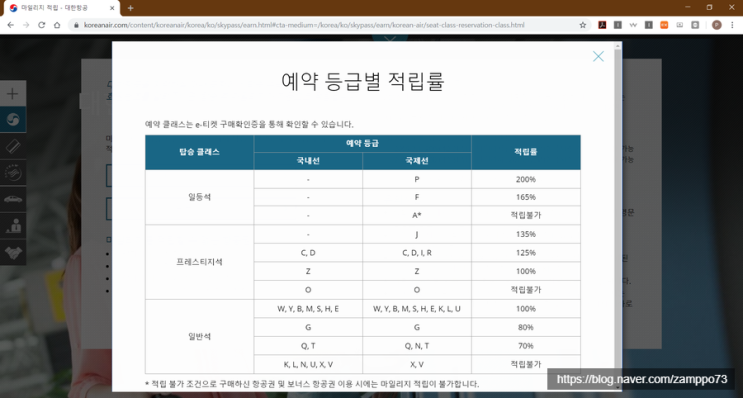
Task: Click the Q, N, T cell
Action: (417, 346)
